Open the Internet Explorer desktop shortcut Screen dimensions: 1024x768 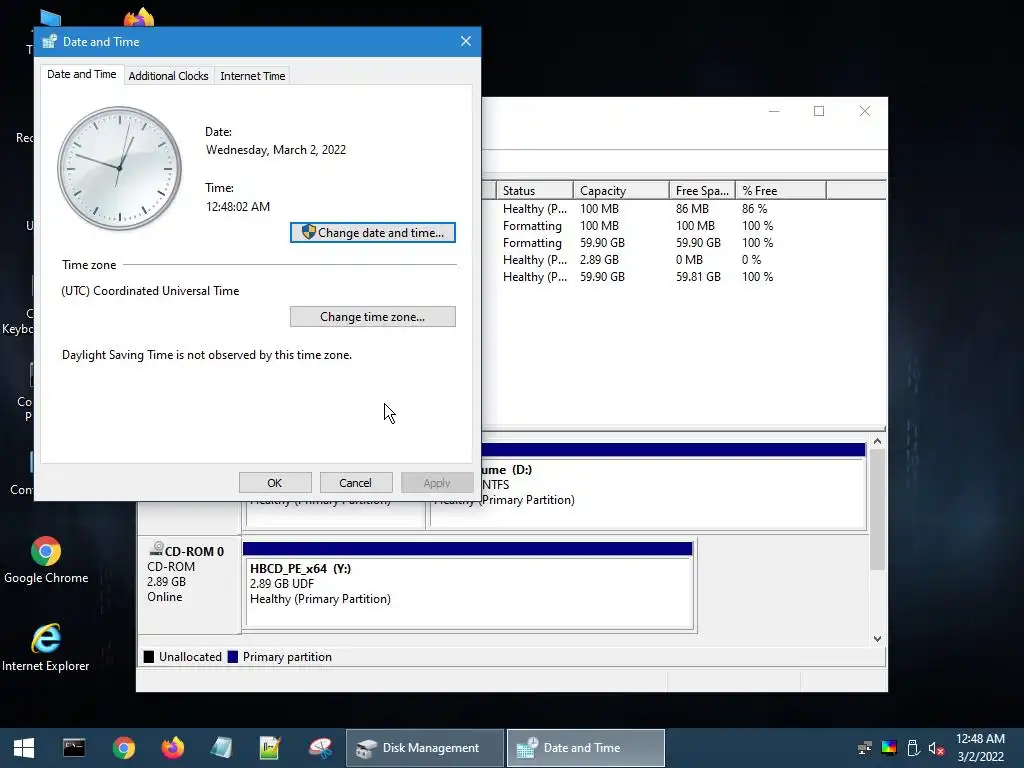click(46, 647)
